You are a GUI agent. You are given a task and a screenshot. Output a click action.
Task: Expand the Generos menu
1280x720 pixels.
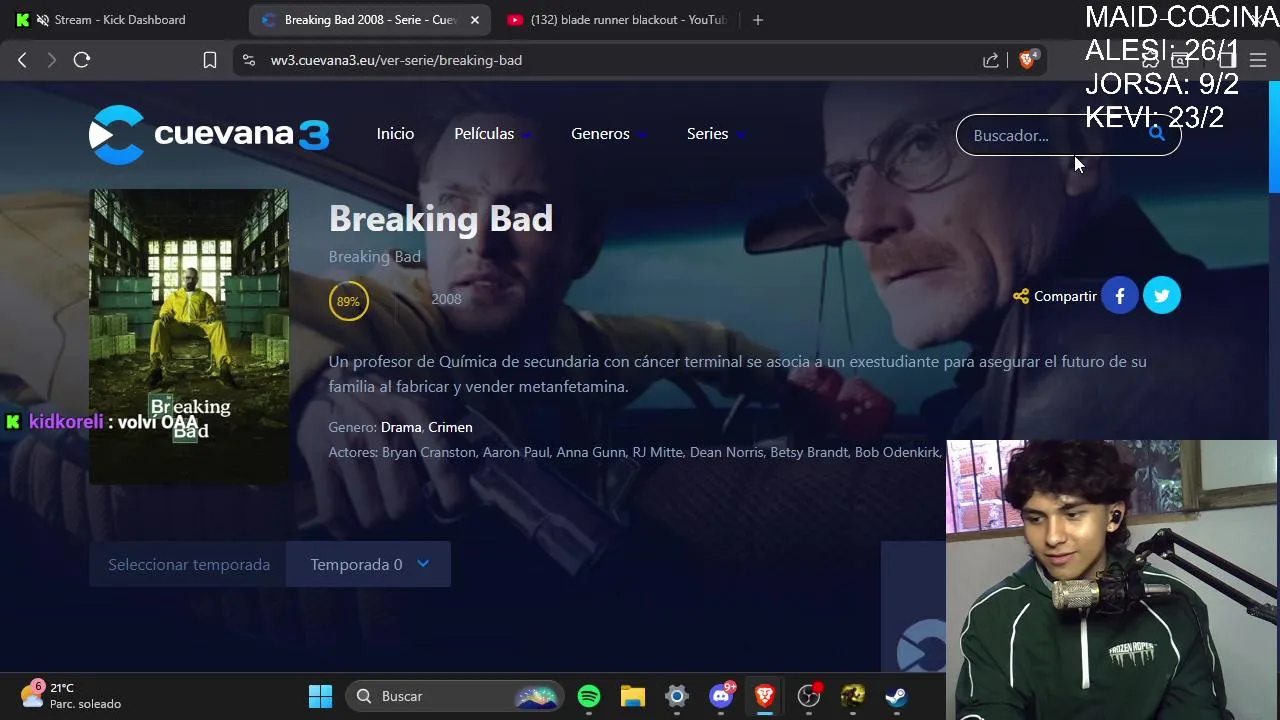608,134
